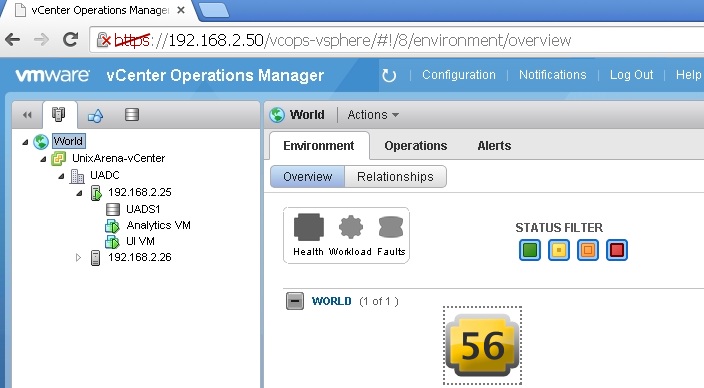Image resolution: width=704 pixels, height=388 pixels.
Task: Select Analytics VM in the tree
Action: (158, 225)
